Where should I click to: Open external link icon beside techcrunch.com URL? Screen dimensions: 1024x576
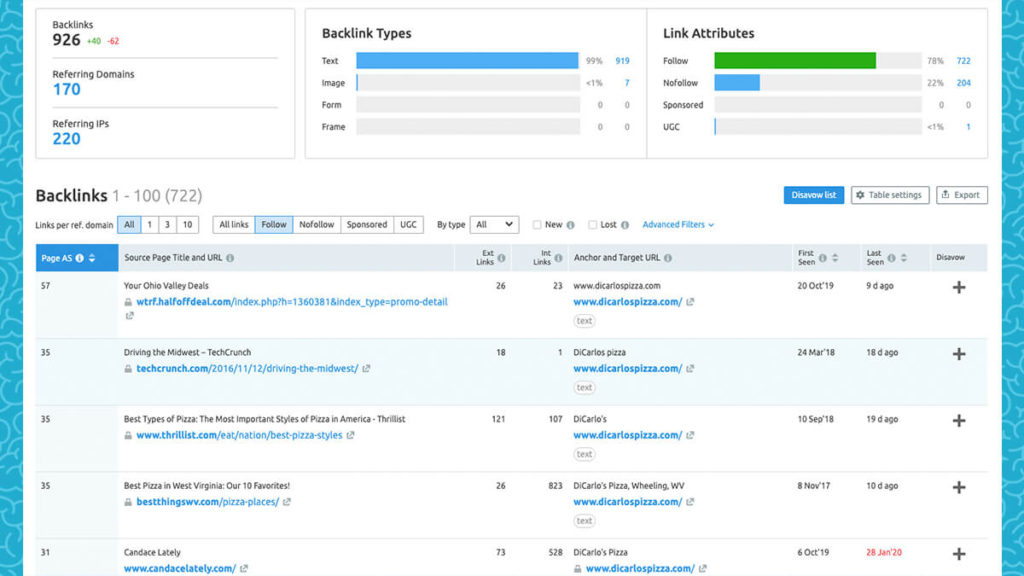366,369
